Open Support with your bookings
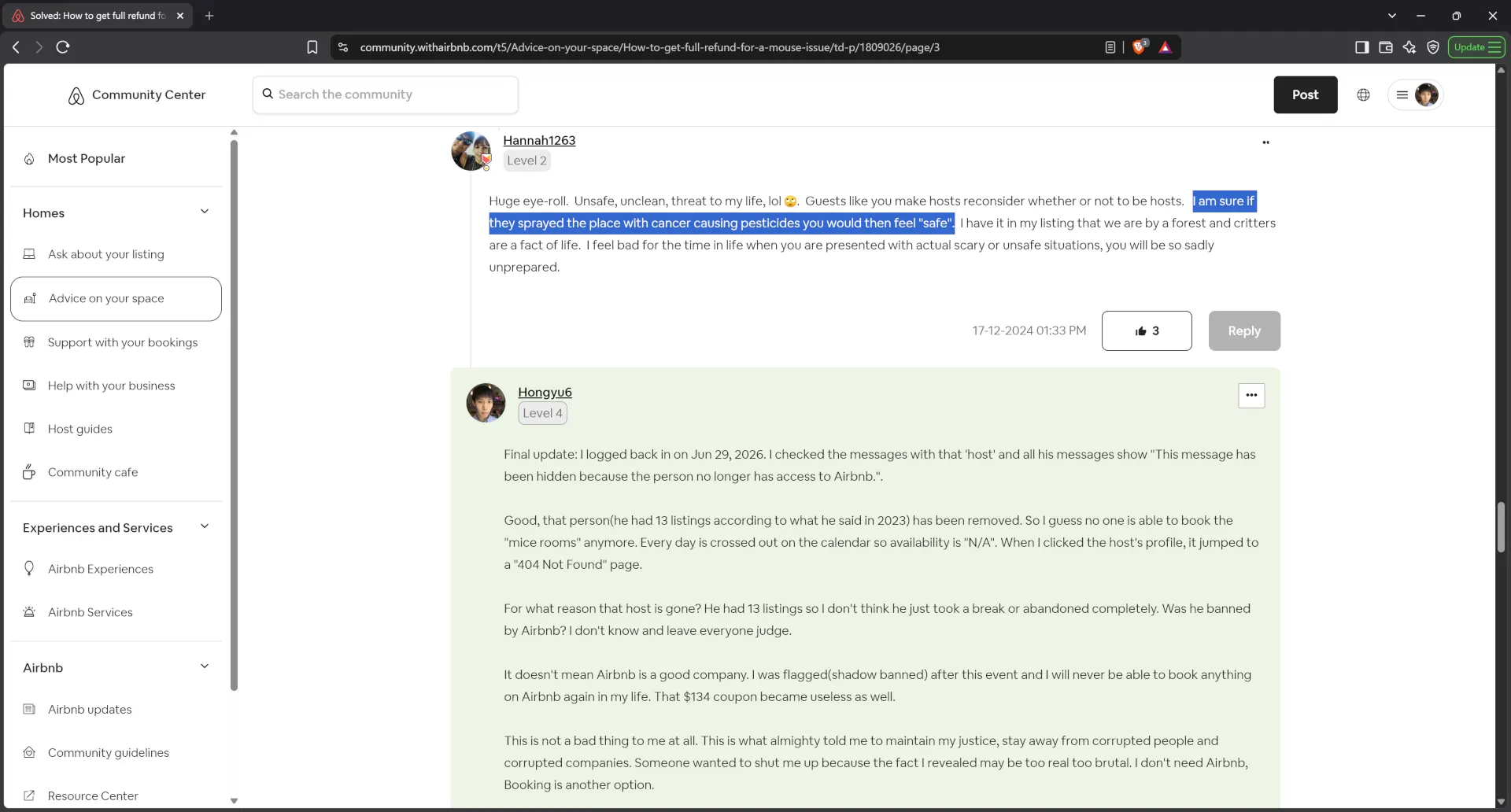 coord(123,342)
